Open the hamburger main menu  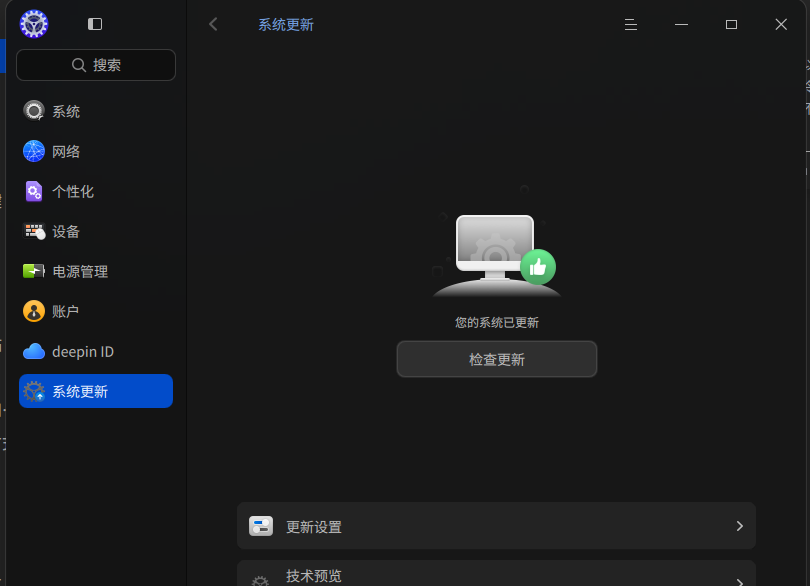[x=631, y=24]
